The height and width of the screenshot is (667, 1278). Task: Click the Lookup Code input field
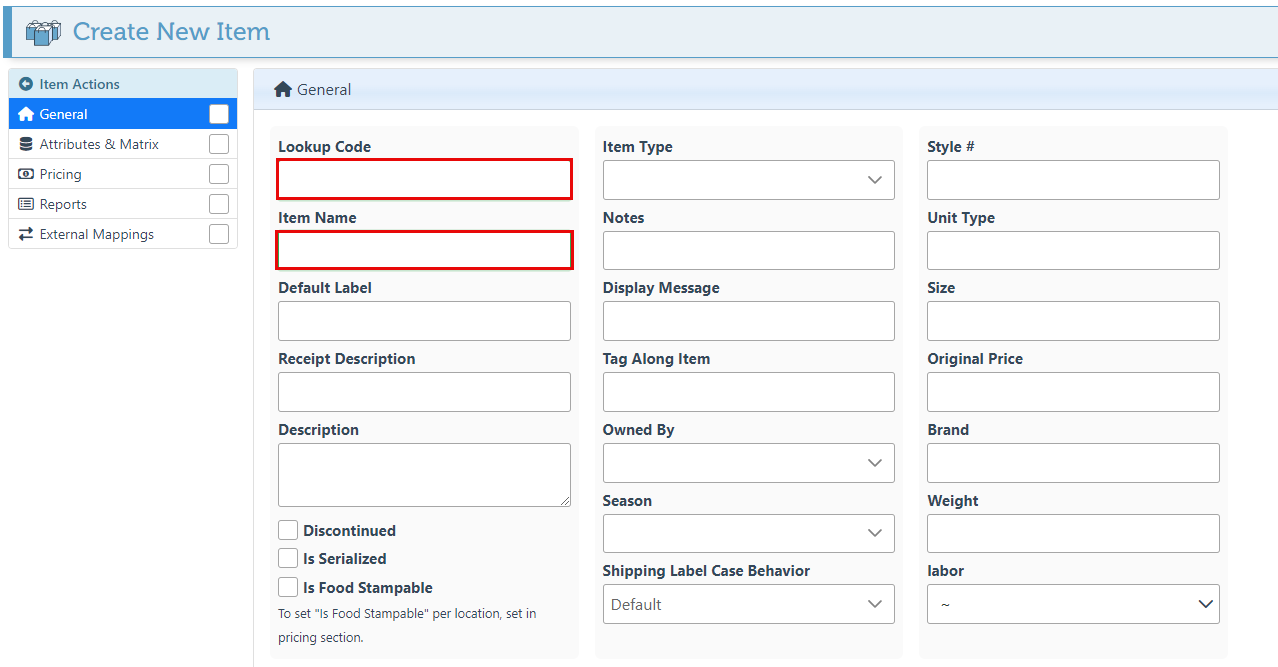pyautogui.click(x=424, y=179)
